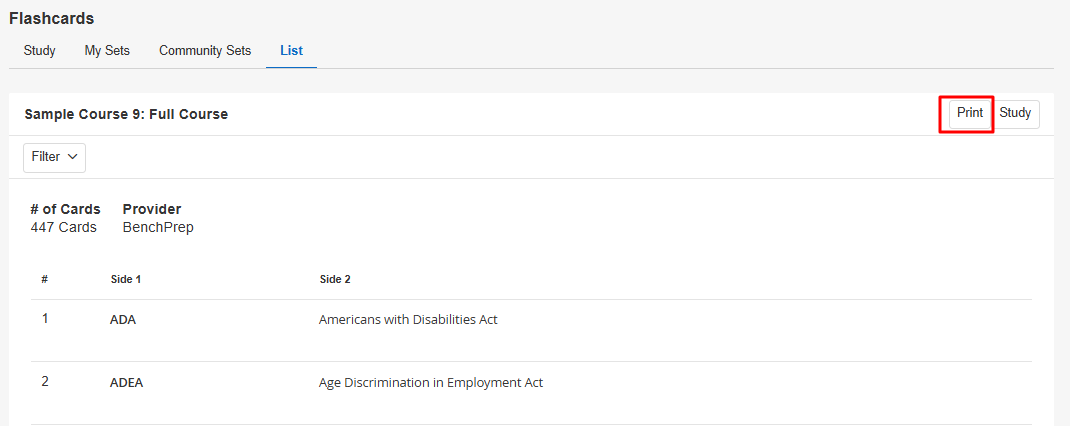Select the ADEA flashcard term
This screenshot has height=426, width=1070.
coord(126,383)
